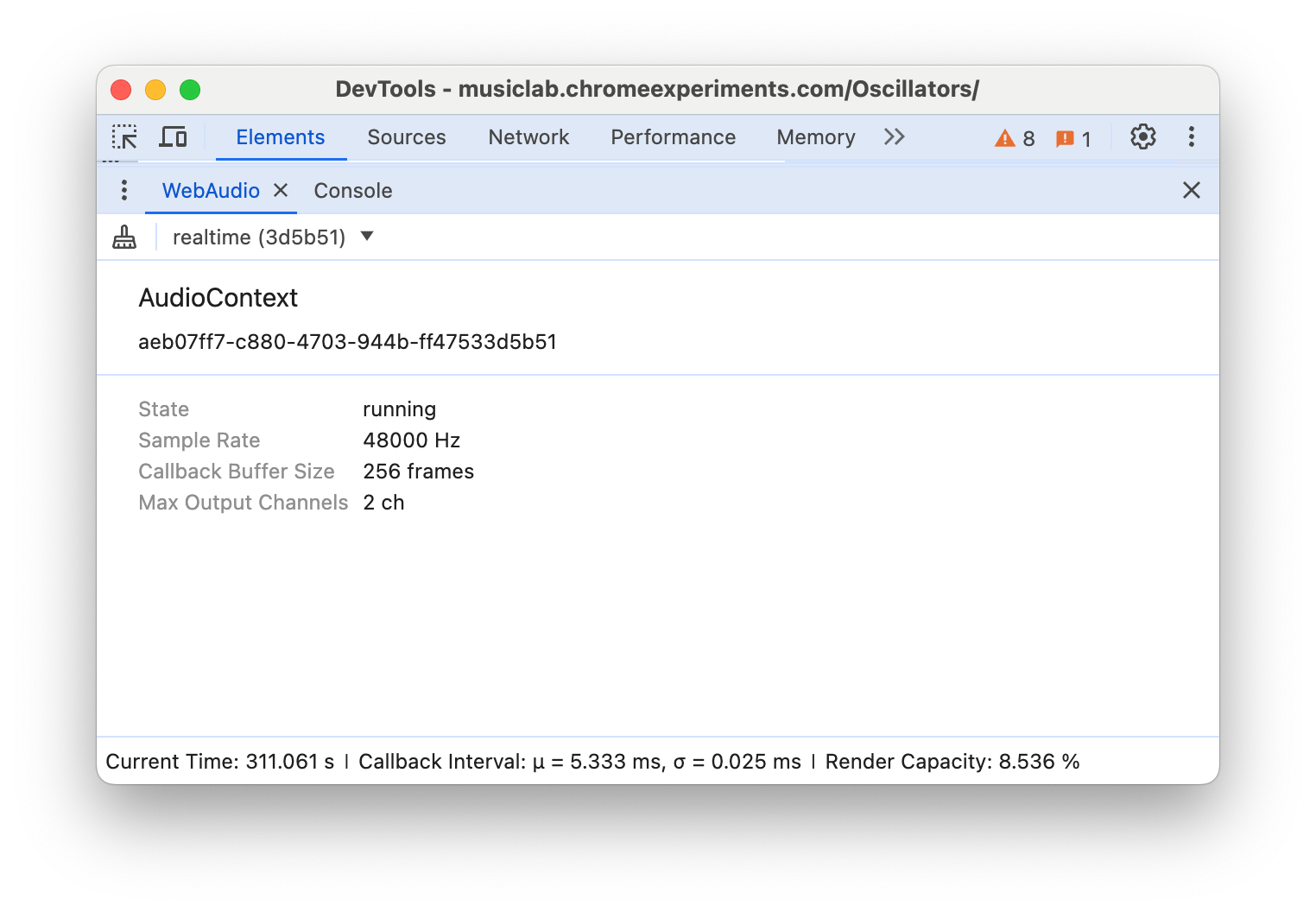Viewport: 1316px width, 912px height.
Task: Click the warnings triangle showing 8
Action: (1015, 137)
